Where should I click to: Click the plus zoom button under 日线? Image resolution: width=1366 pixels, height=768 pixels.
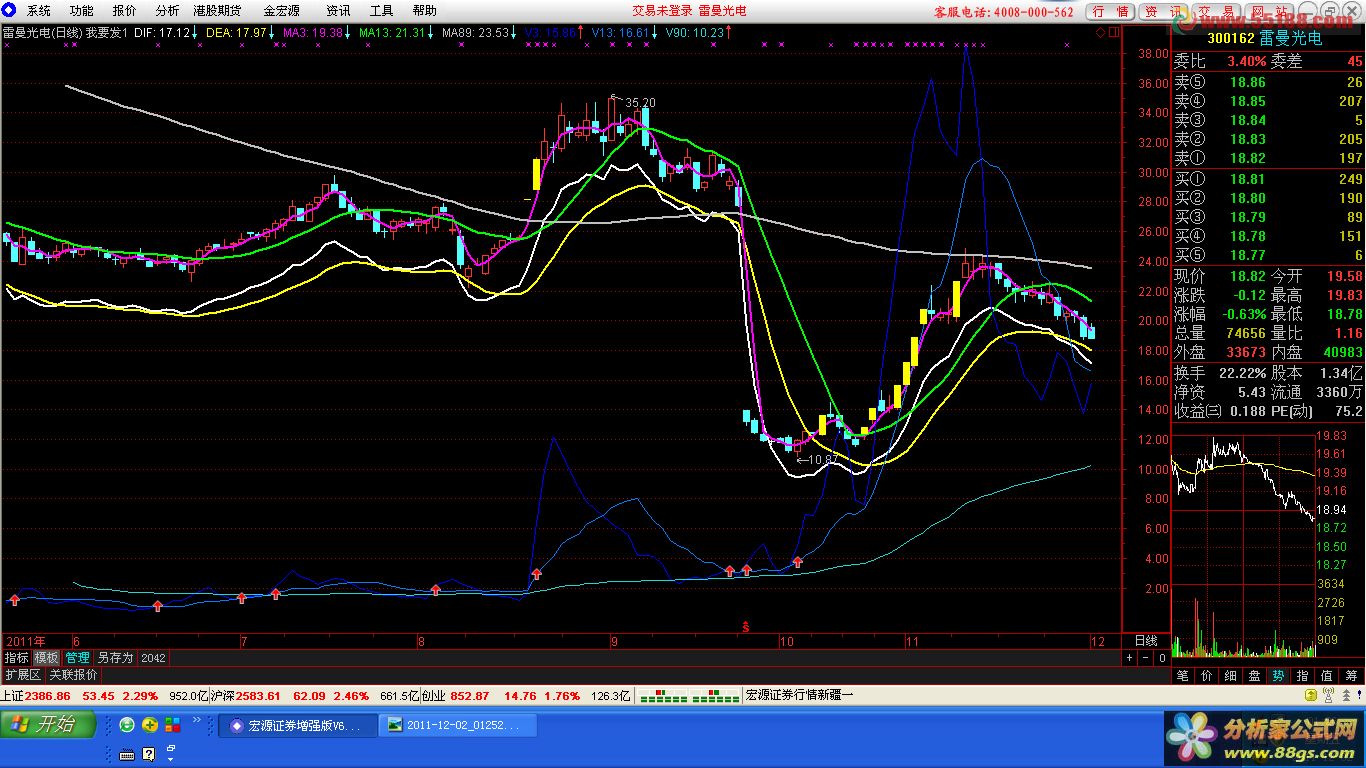click(1129, 658)
